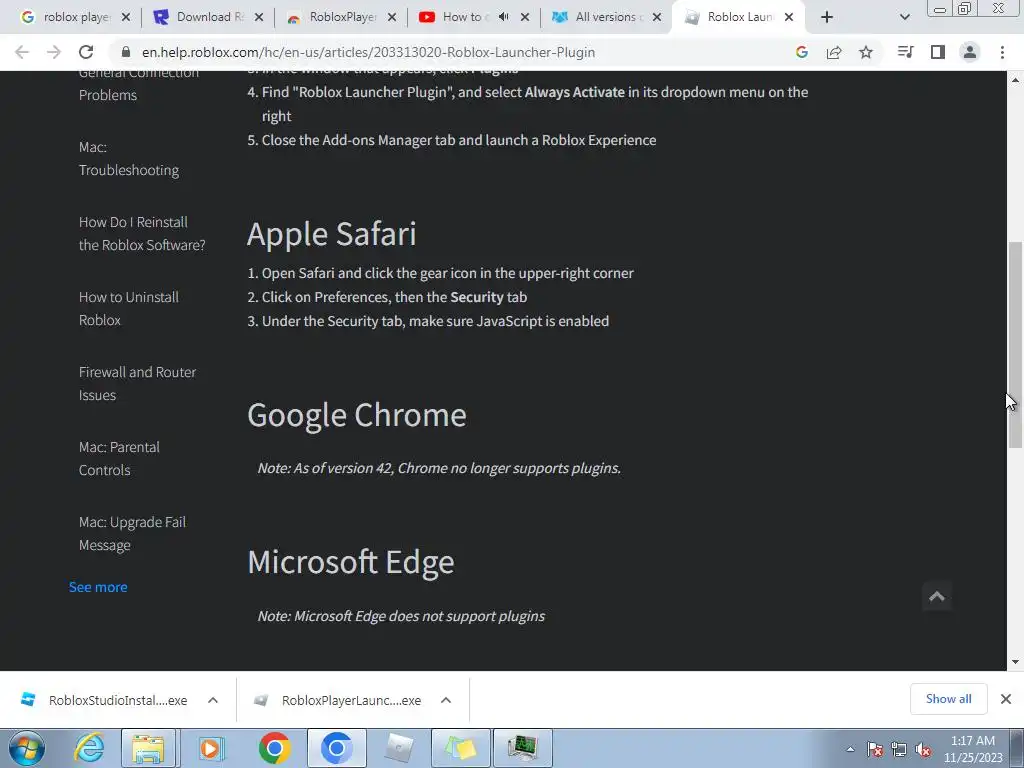The image size is (1024, 768).
Task: Open Windows Explorer folder on taskbar
Action: [x=148, y=748]
